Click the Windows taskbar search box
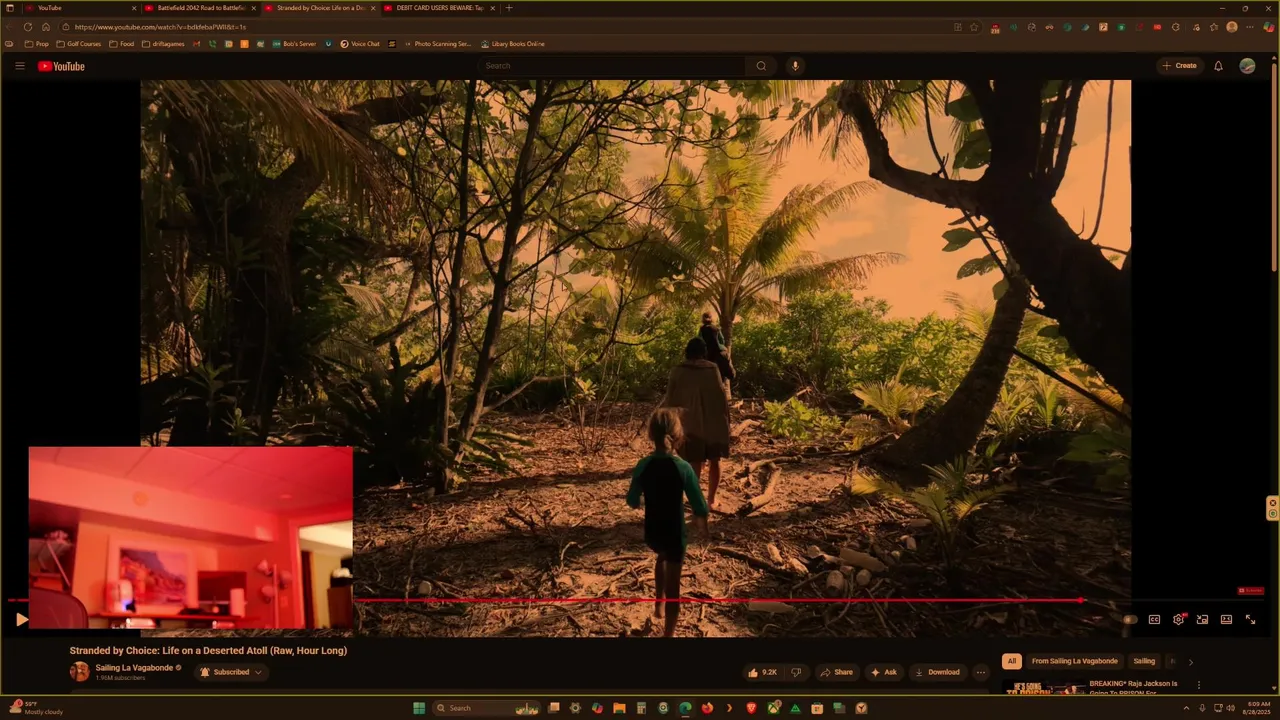The height and width of the screenshot is (720, 1280). tap(488, 708)
